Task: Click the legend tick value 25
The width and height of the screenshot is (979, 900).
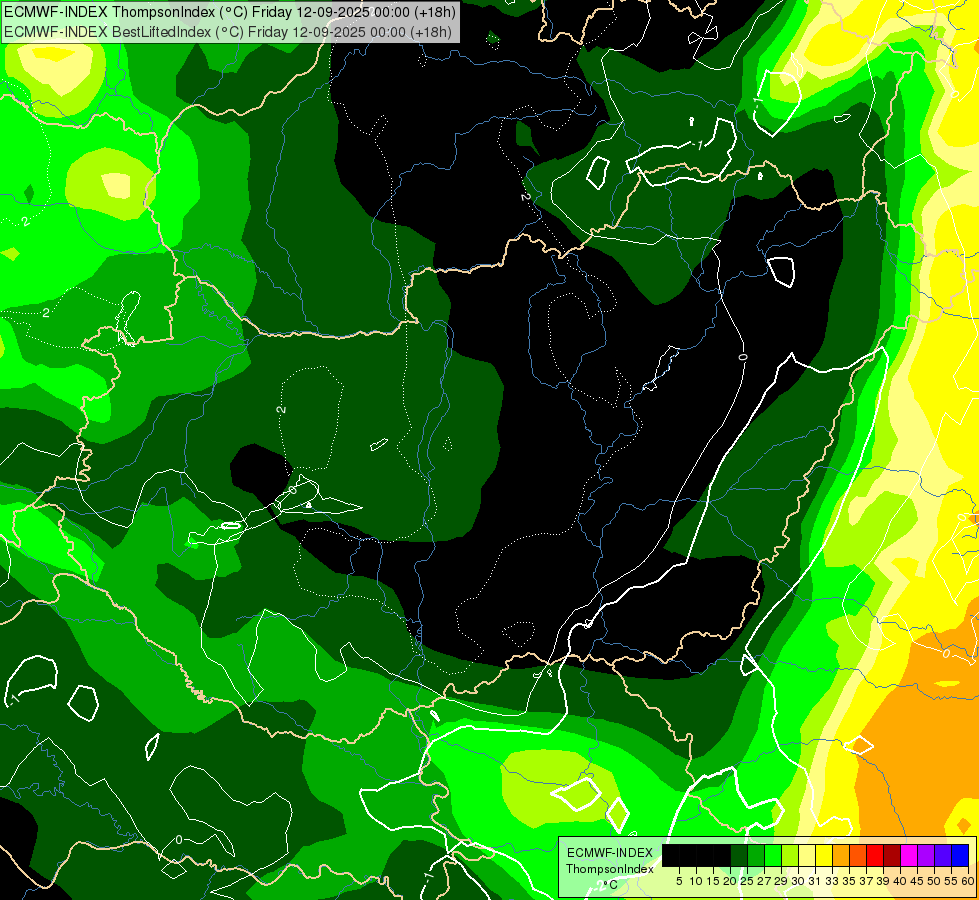Action: pos(747,881)
